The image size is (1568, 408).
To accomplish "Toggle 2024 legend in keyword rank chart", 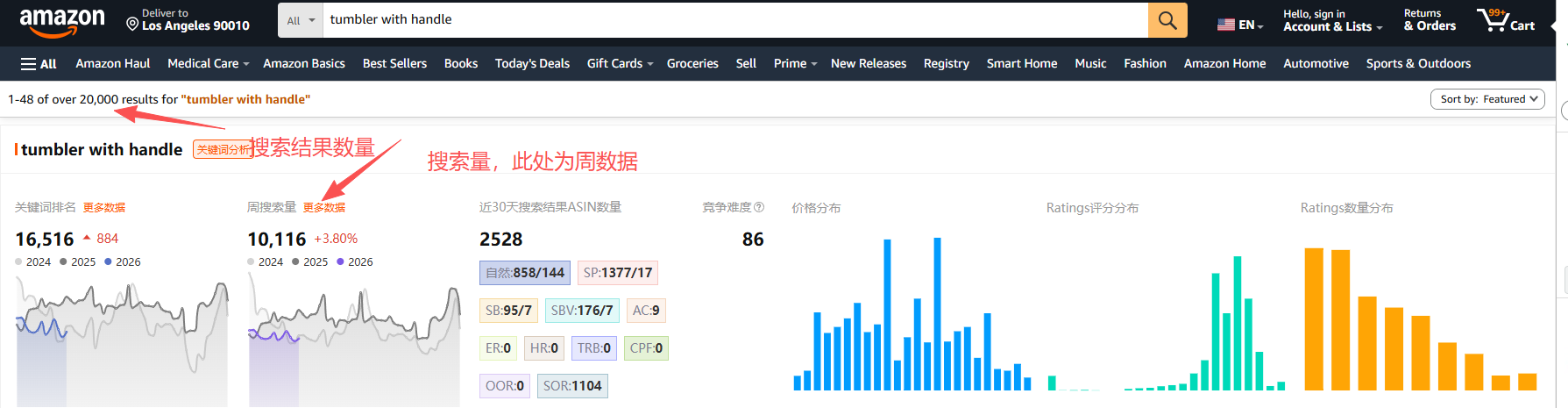I will pyautogui.click(x=32, y=262).
